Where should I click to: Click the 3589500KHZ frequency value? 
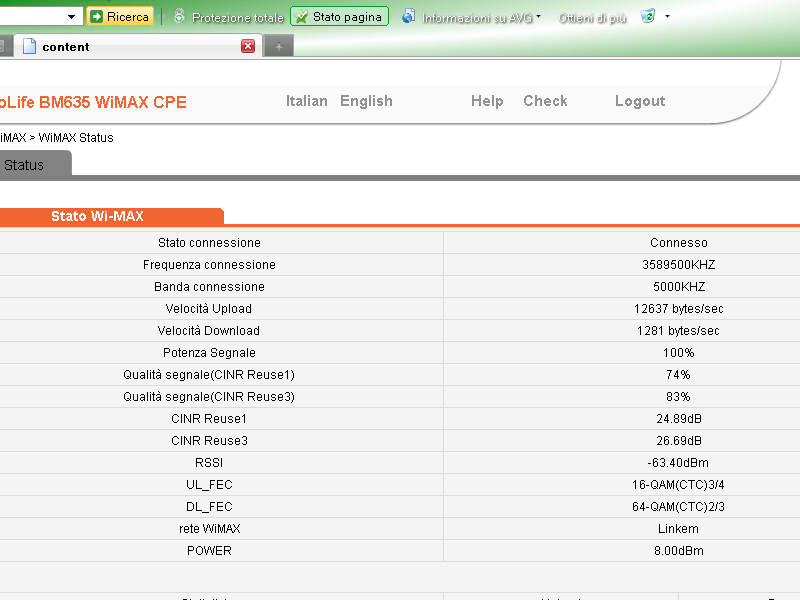(x=679, y=265)
